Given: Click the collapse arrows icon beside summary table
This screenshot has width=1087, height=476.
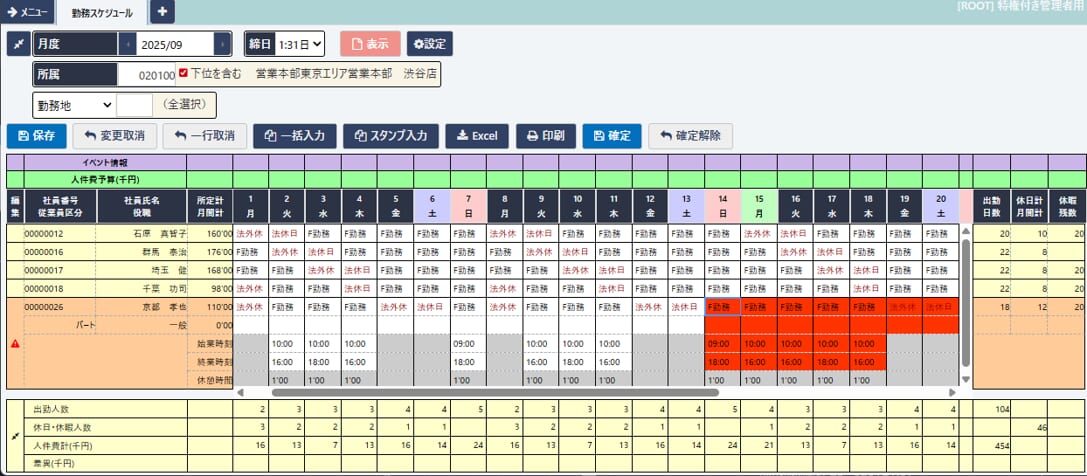Looking at the screenshot, I should pyautogui.click(x=15, y=437).
